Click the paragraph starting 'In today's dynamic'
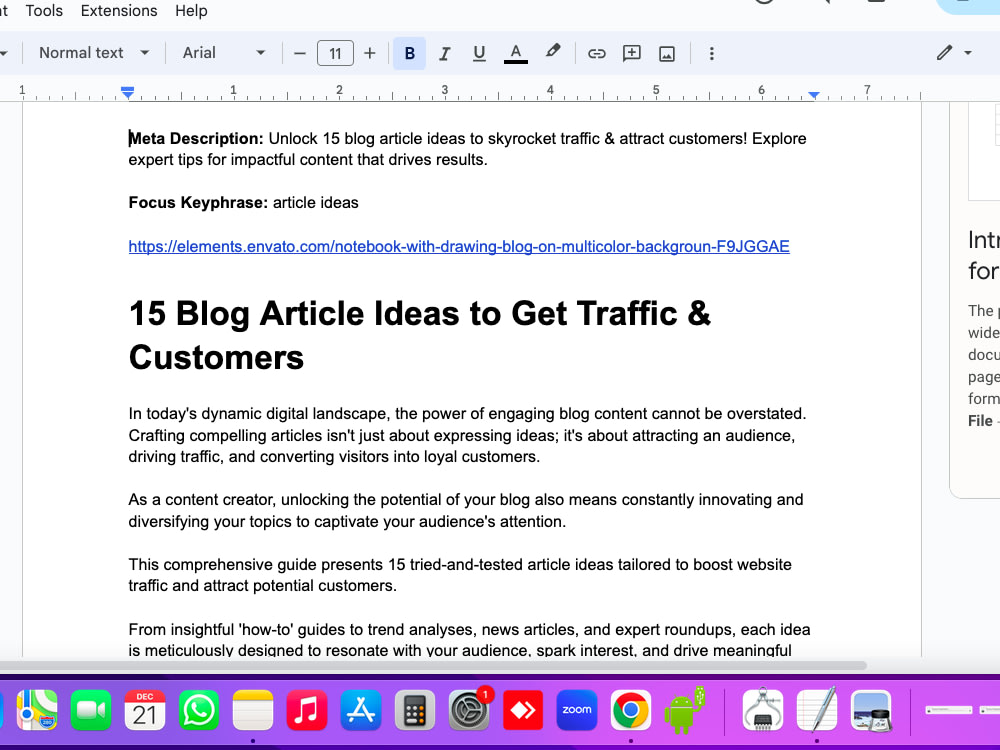The image size is (1000, 750). (x=467, y=435)
